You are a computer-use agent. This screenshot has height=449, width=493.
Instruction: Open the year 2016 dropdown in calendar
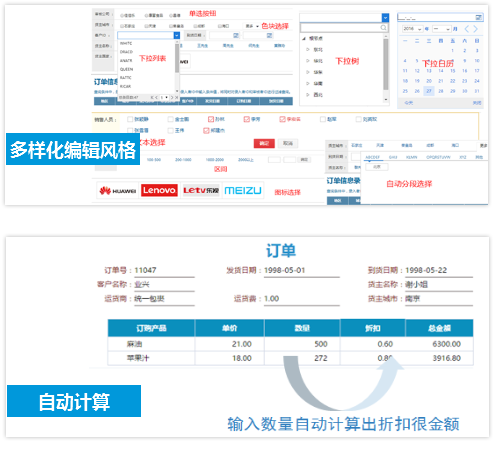[x=413, y=29]
